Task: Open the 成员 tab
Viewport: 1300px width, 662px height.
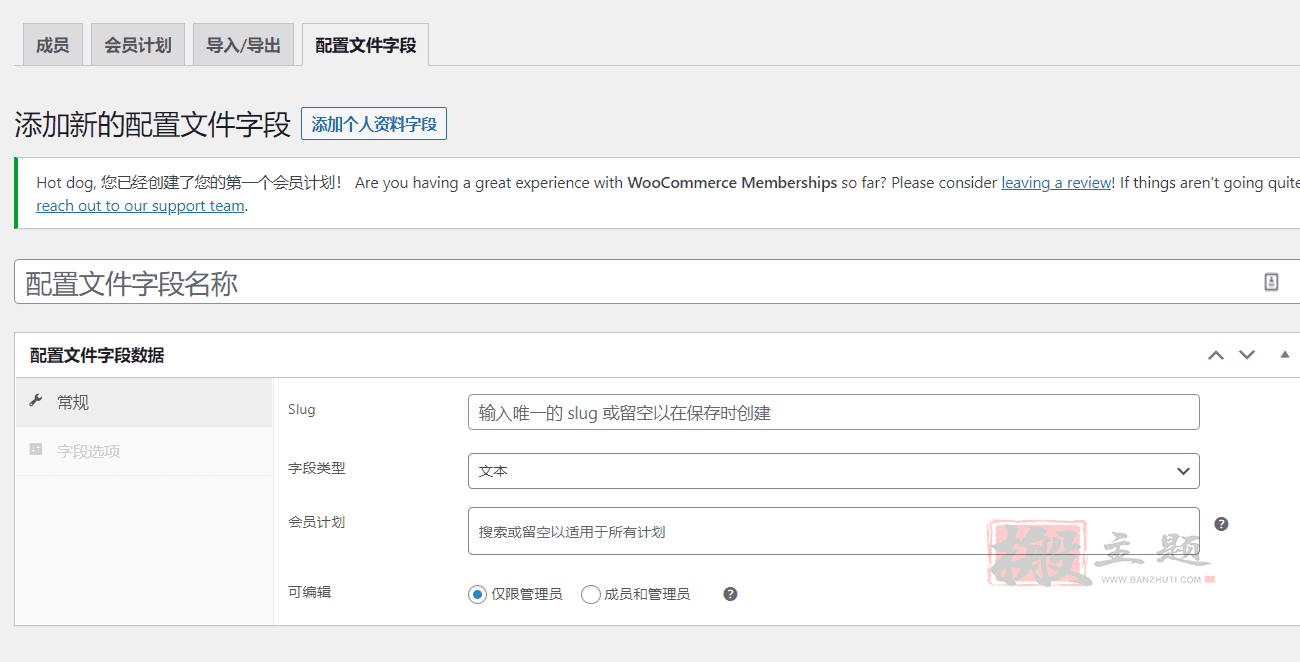Action: pos(52,45)
